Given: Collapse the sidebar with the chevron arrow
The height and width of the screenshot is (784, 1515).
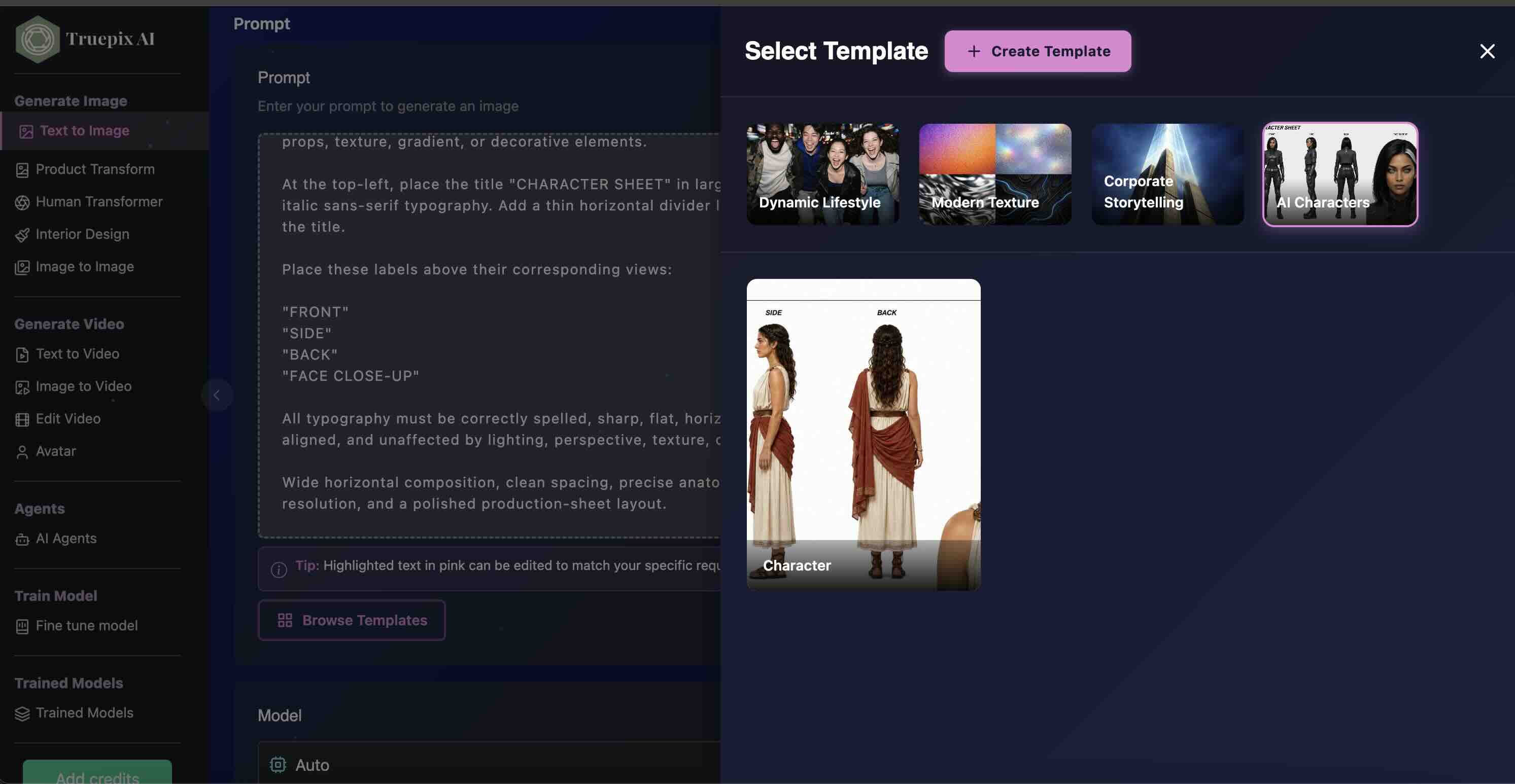Looking at the screenshot, I should tap(217, 395).
